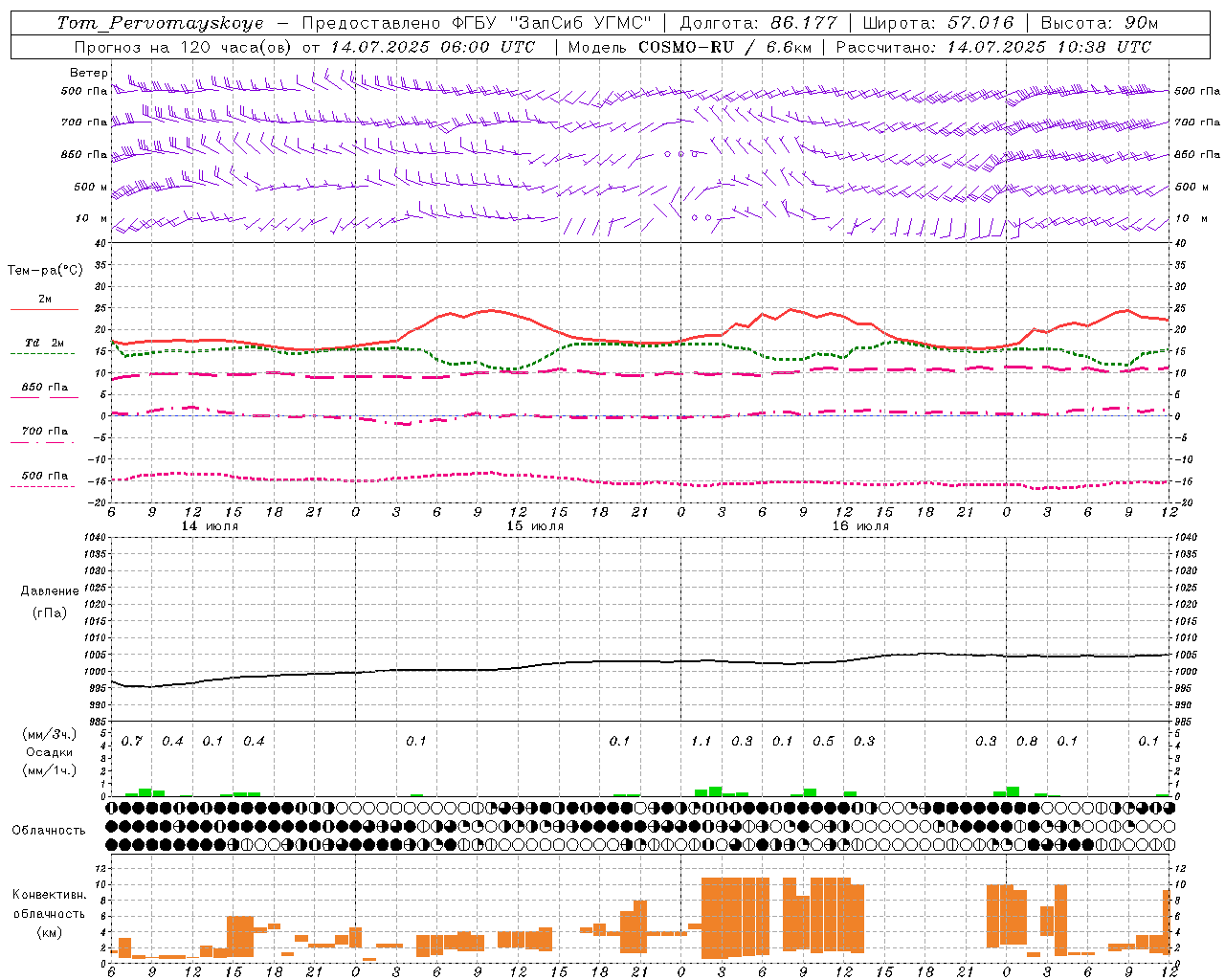The height and width of the screenshot is (980, 1225).
Task: Click the solid red "2м" legend line
Action: (44, 309)
